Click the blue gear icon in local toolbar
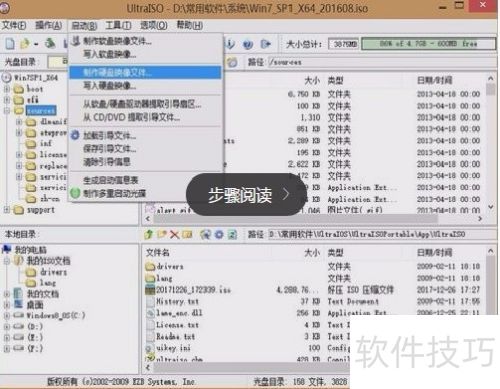Viewport: 500px width, 389px height. (219, 235)
